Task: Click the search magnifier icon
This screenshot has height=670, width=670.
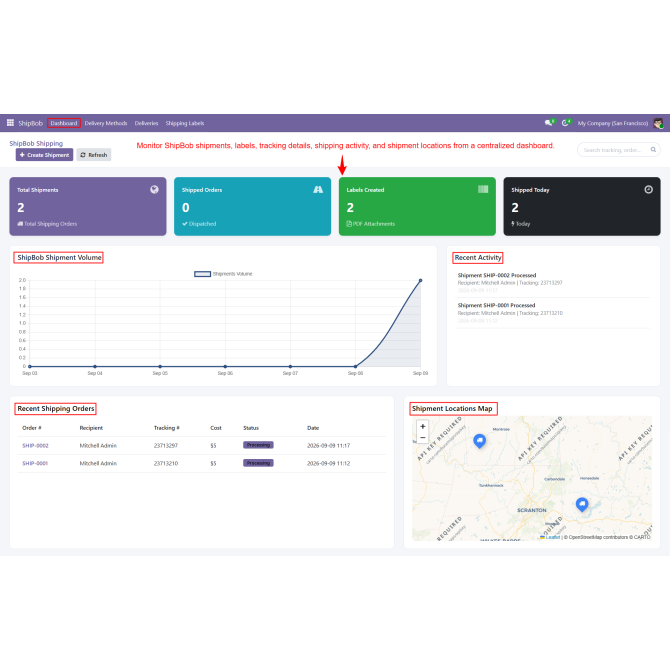Action: [653, 150]
